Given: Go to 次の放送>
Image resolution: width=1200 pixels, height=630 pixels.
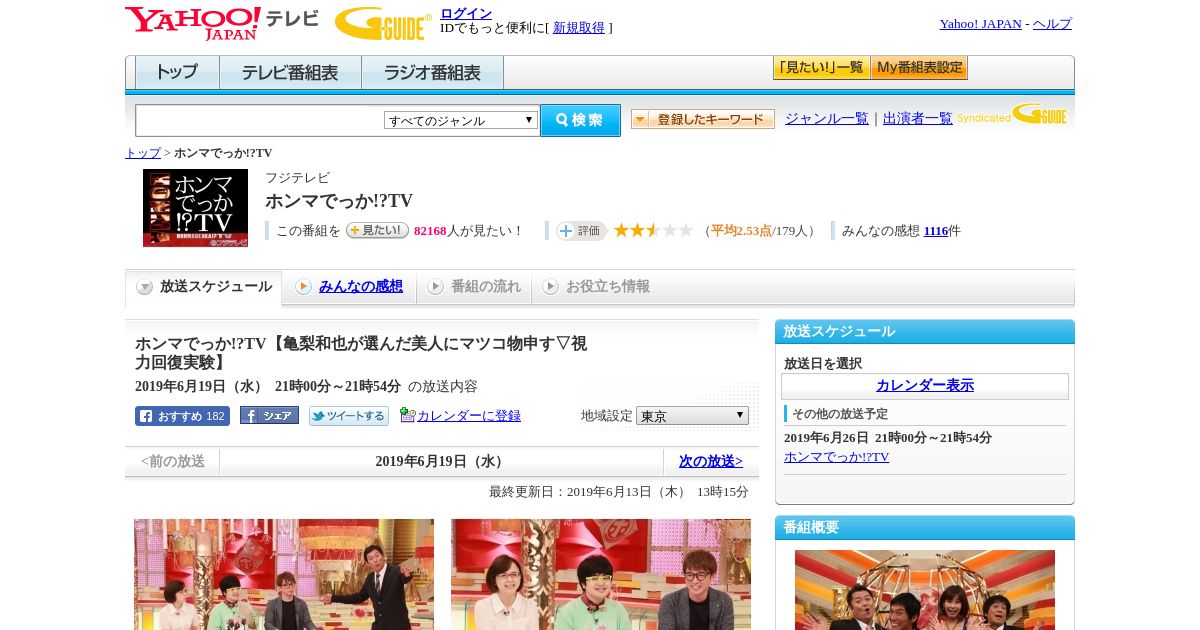Looking at the screenshot, I should 711,461.
